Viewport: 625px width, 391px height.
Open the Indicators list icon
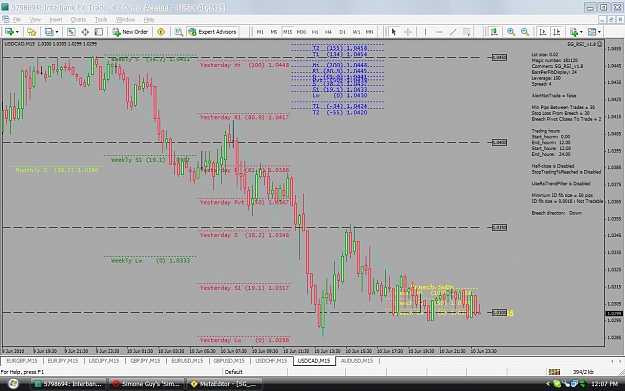coord(574,32)
